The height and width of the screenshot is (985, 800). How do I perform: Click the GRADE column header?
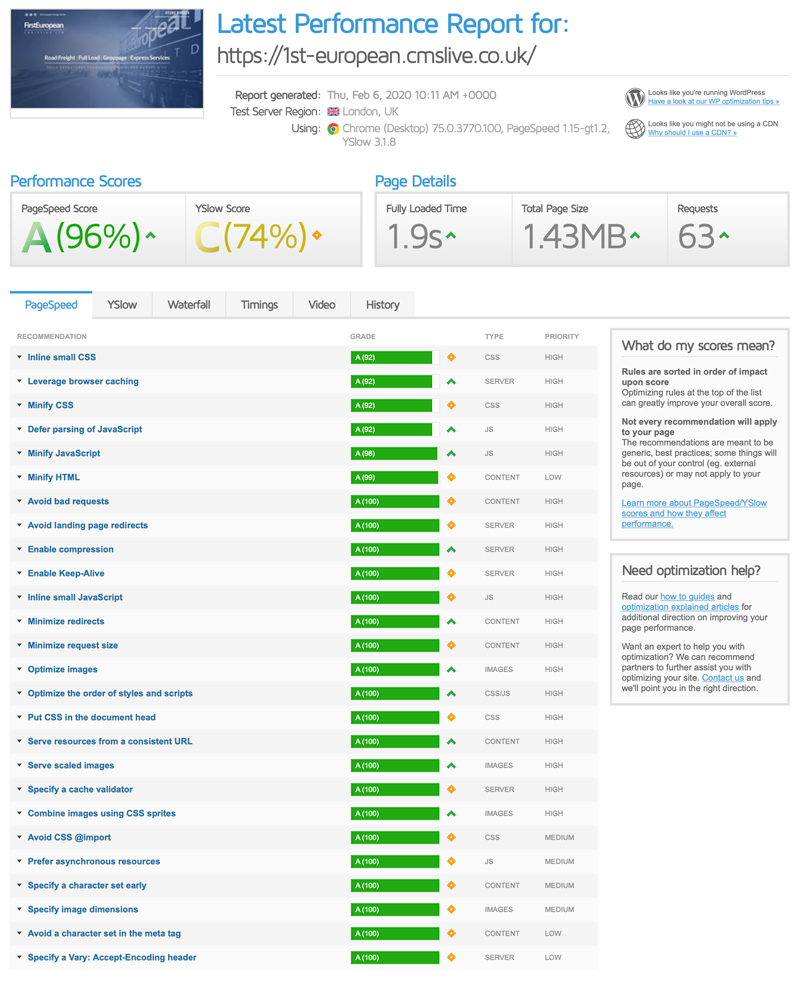(x=363, y=337)
